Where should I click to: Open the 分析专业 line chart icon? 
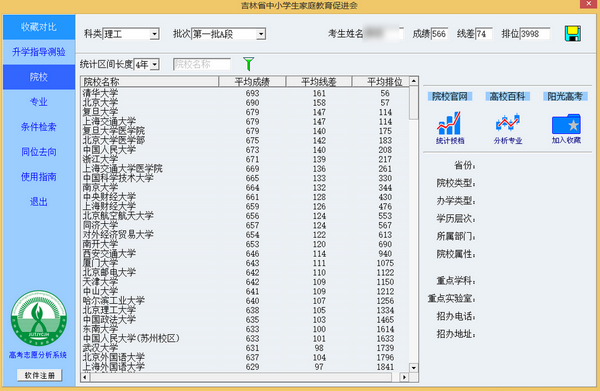pos(507,128)
